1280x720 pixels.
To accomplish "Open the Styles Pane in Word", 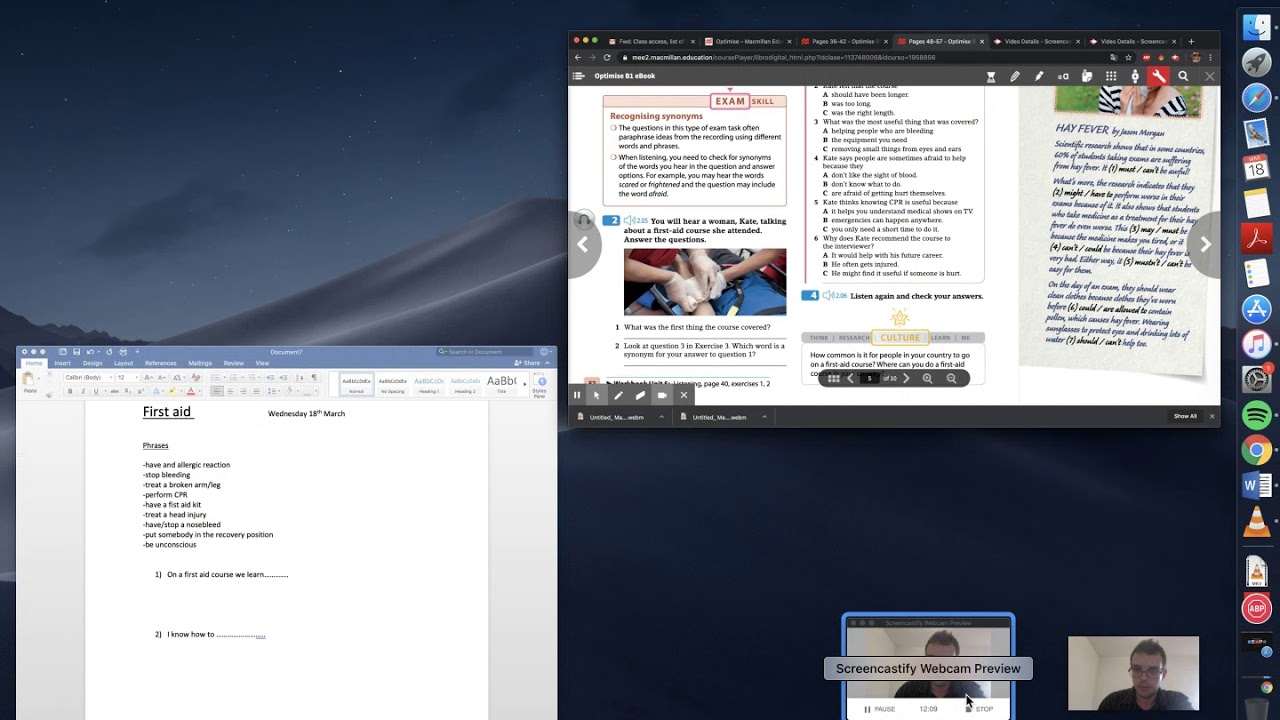I will click(x=540, y=386).
